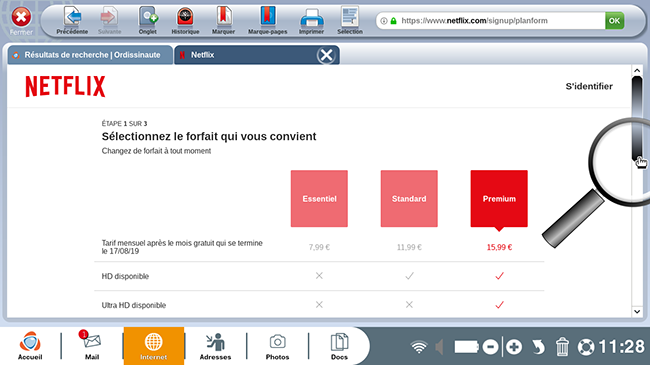Click the page scroll up arrow
The image size is (650, 365).
(637, 71)
